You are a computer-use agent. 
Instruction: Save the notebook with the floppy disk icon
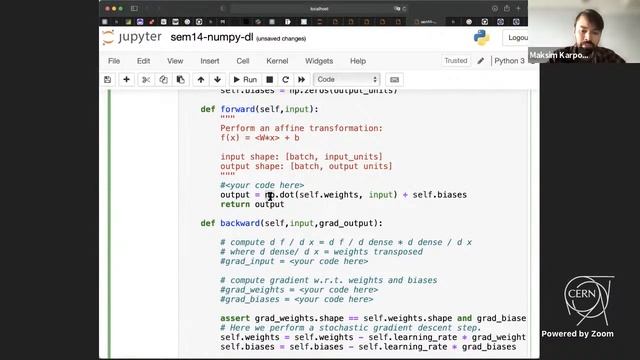[107, 80]
